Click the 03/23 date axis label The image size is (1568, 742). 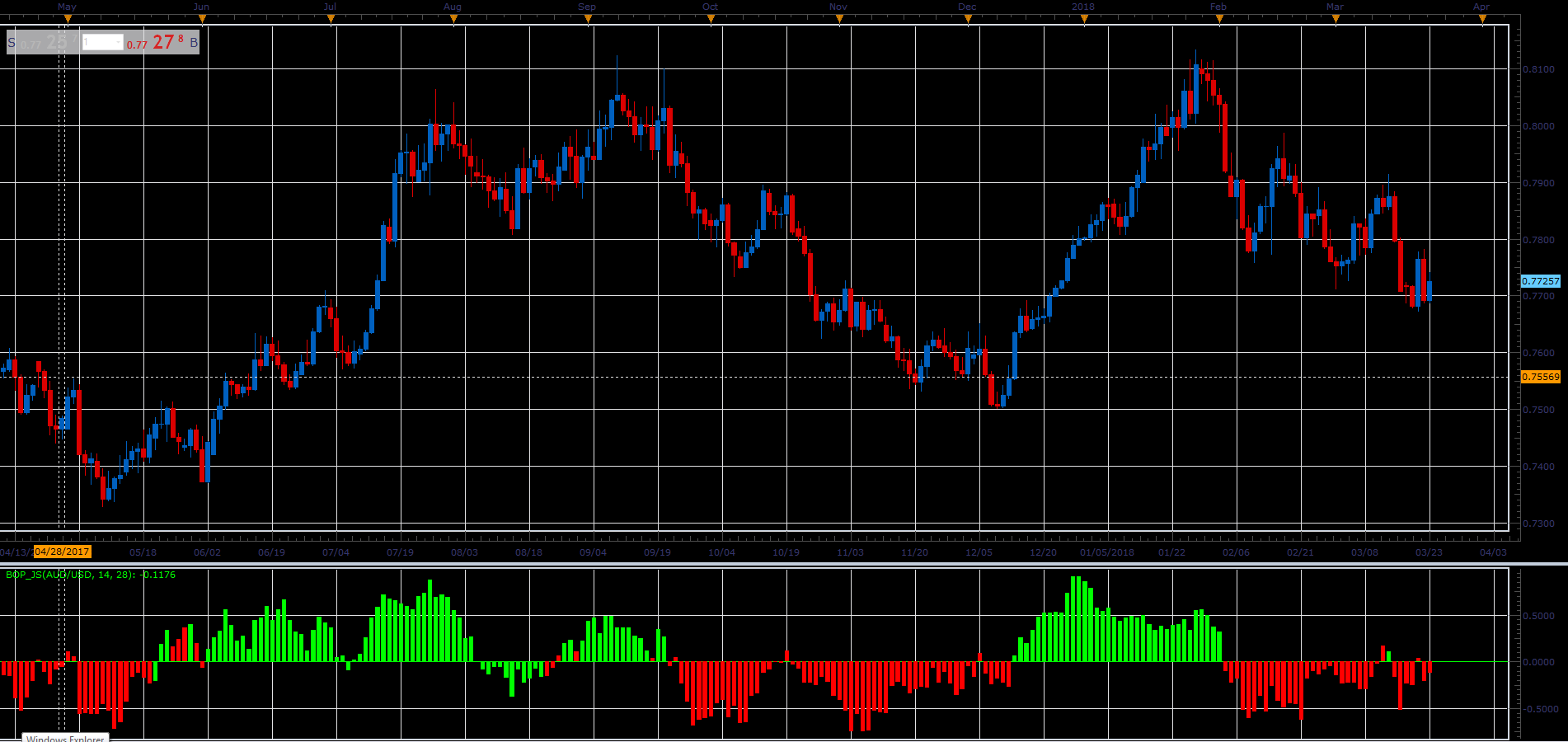click(x=1429, y=552)
